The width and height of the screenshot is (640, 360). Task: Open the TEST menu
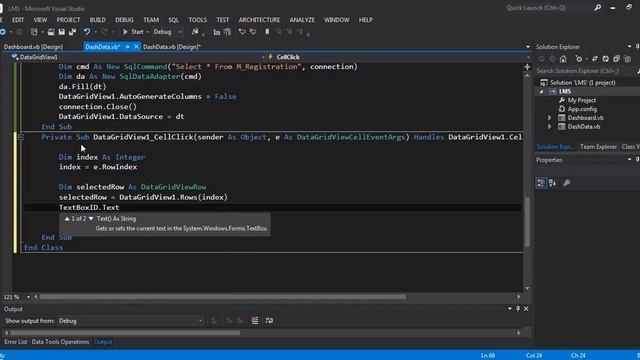[222, 20]
